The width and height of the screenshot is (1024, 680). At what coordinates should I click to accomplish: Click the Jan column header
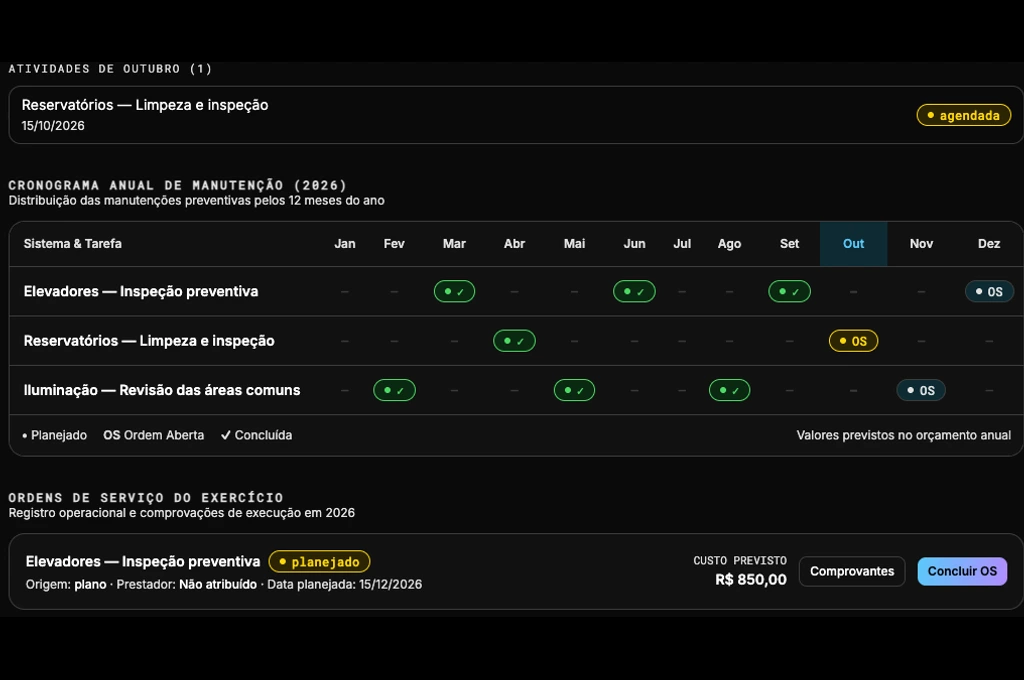tap(345, 244)
